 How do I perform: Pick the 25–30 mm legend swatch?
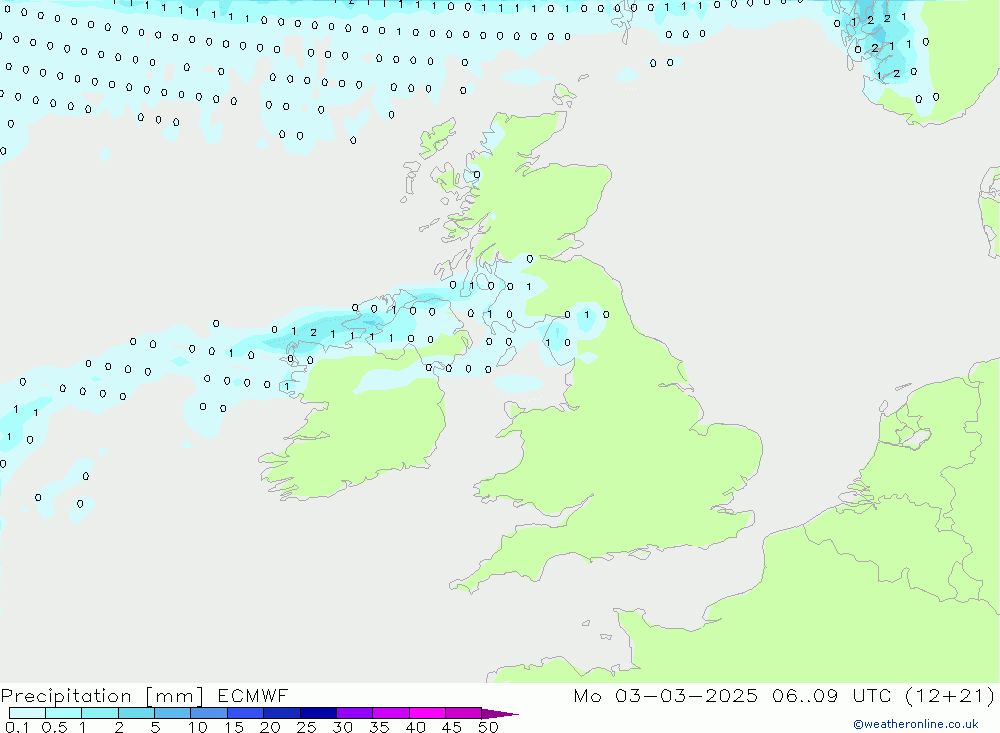coord(318,713)
